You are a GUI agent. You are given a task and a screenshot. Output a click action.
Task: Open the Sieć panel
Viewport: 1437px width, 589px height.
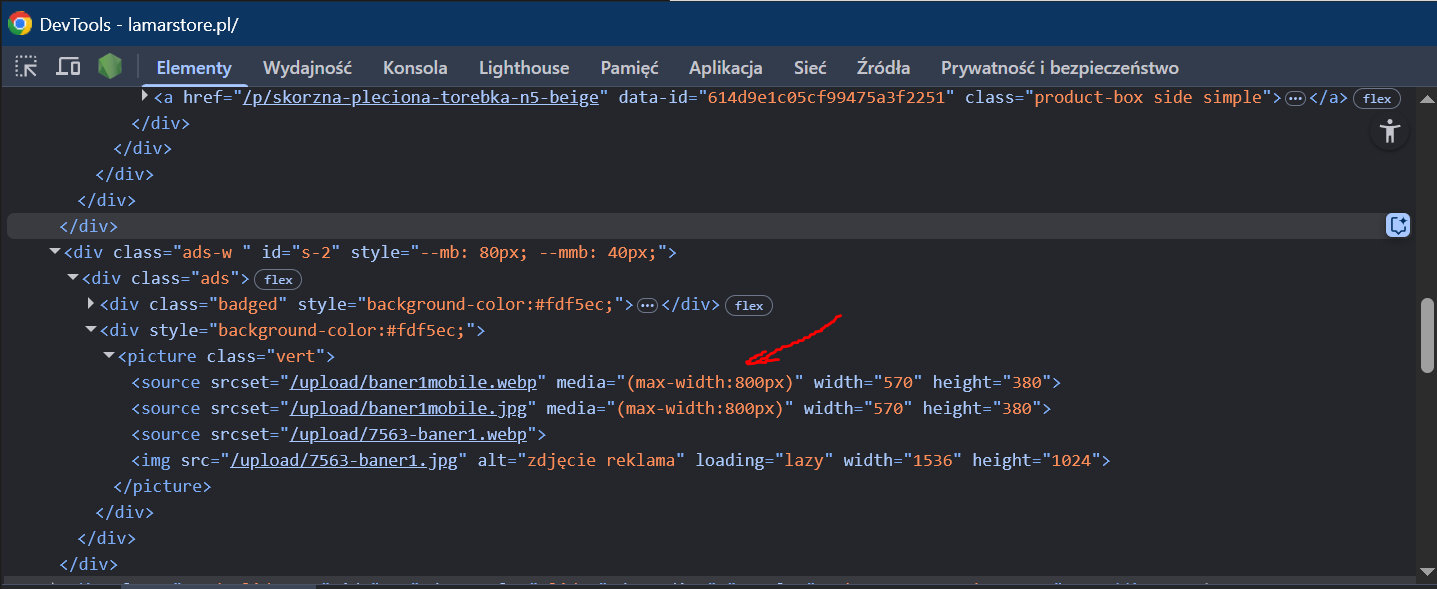tap(809, 67)
